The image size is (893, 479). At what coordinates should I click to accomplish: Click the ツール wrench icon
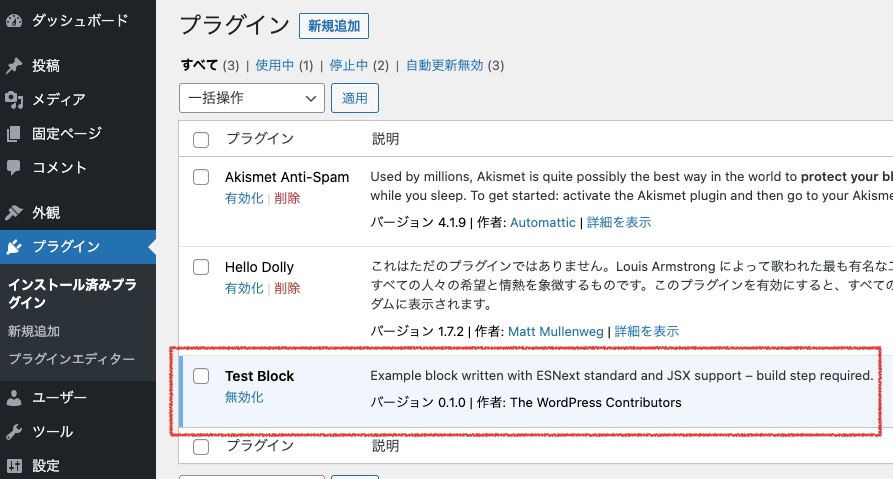pos(14,432)
